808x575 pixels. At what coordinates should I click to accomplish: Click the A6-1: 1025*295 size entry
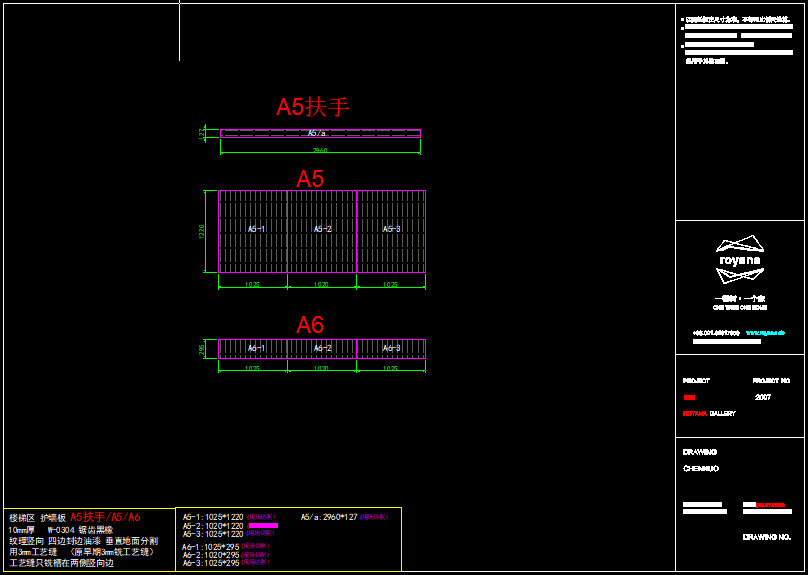click(212, 547)
